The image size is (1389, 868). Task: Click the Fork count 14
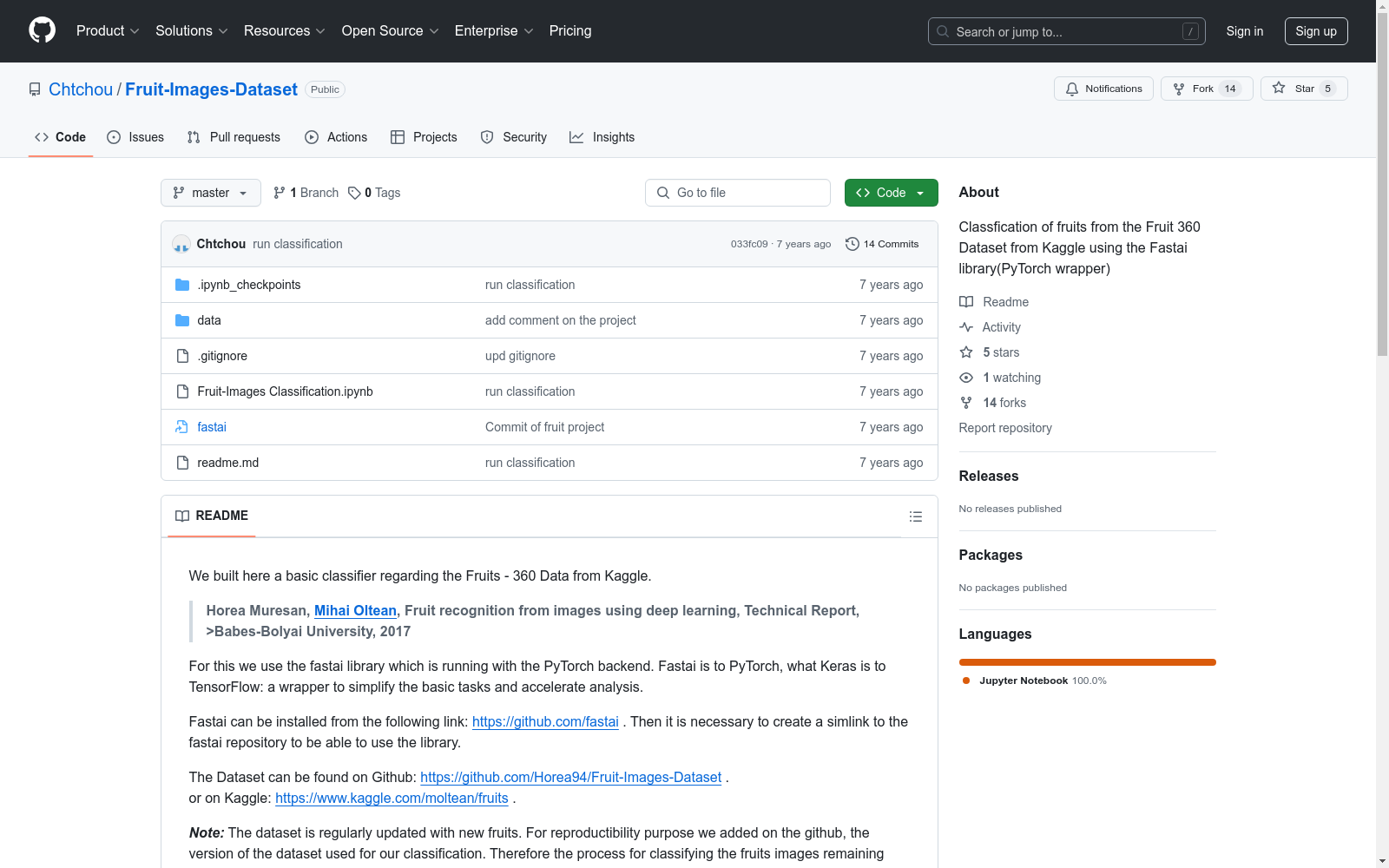pos(1230,89)
